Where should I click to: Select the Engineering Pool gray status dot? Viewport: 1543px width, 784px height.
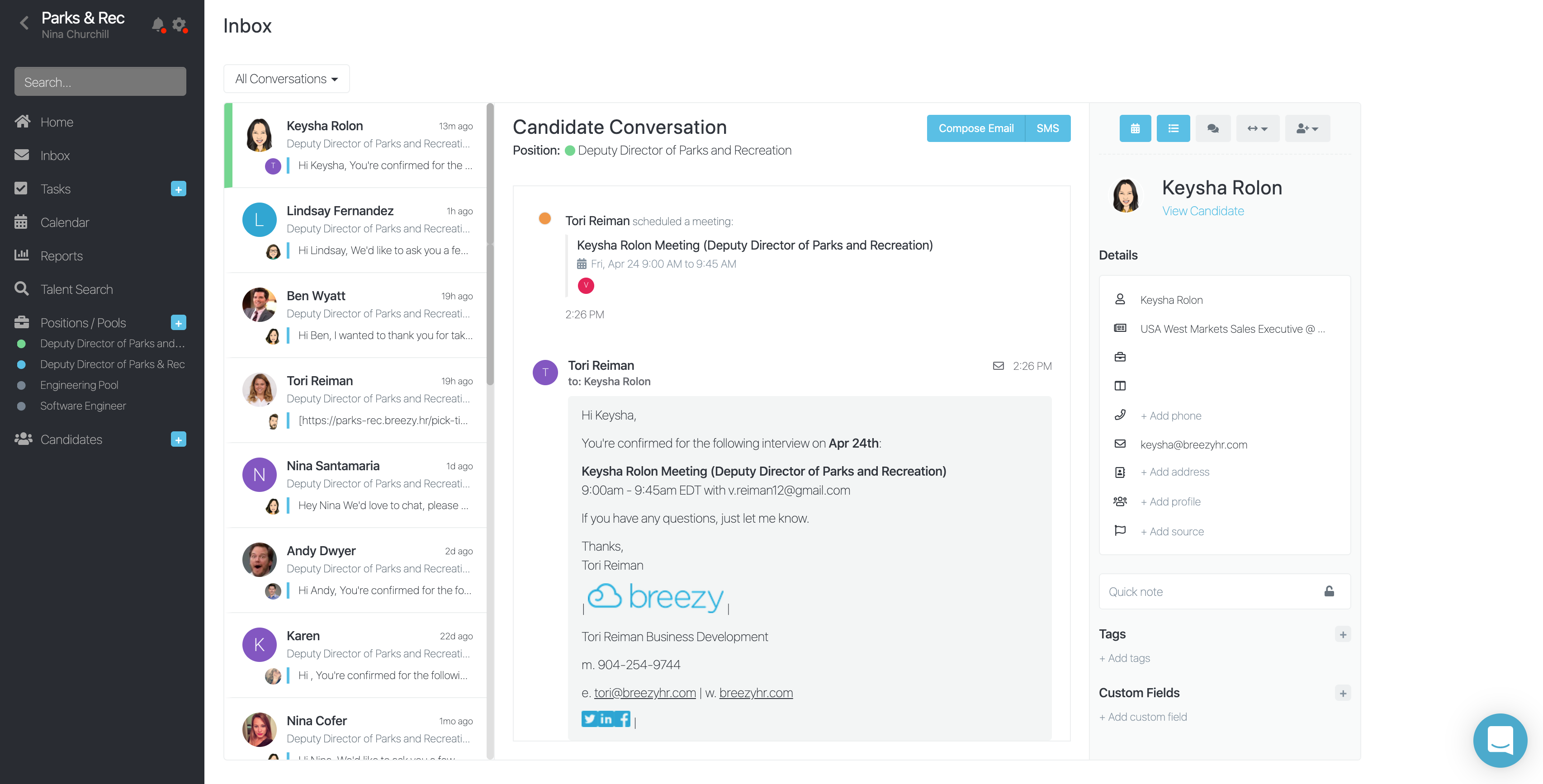[x=22, y=385]
